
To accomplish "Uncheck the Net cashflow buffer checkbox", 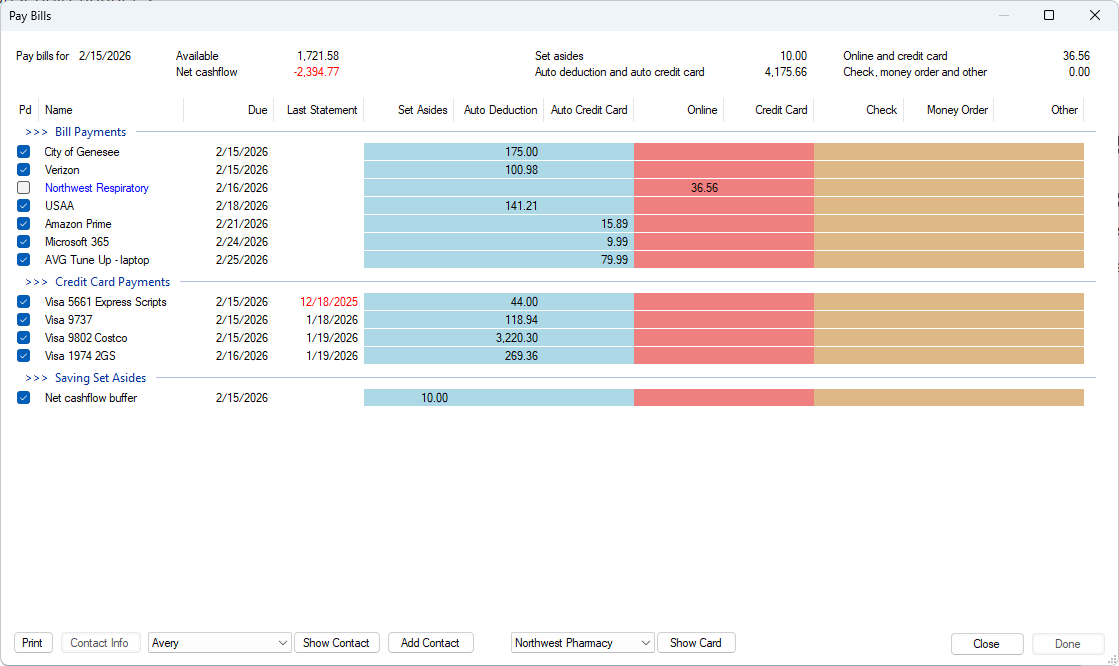I will point(24,398).
